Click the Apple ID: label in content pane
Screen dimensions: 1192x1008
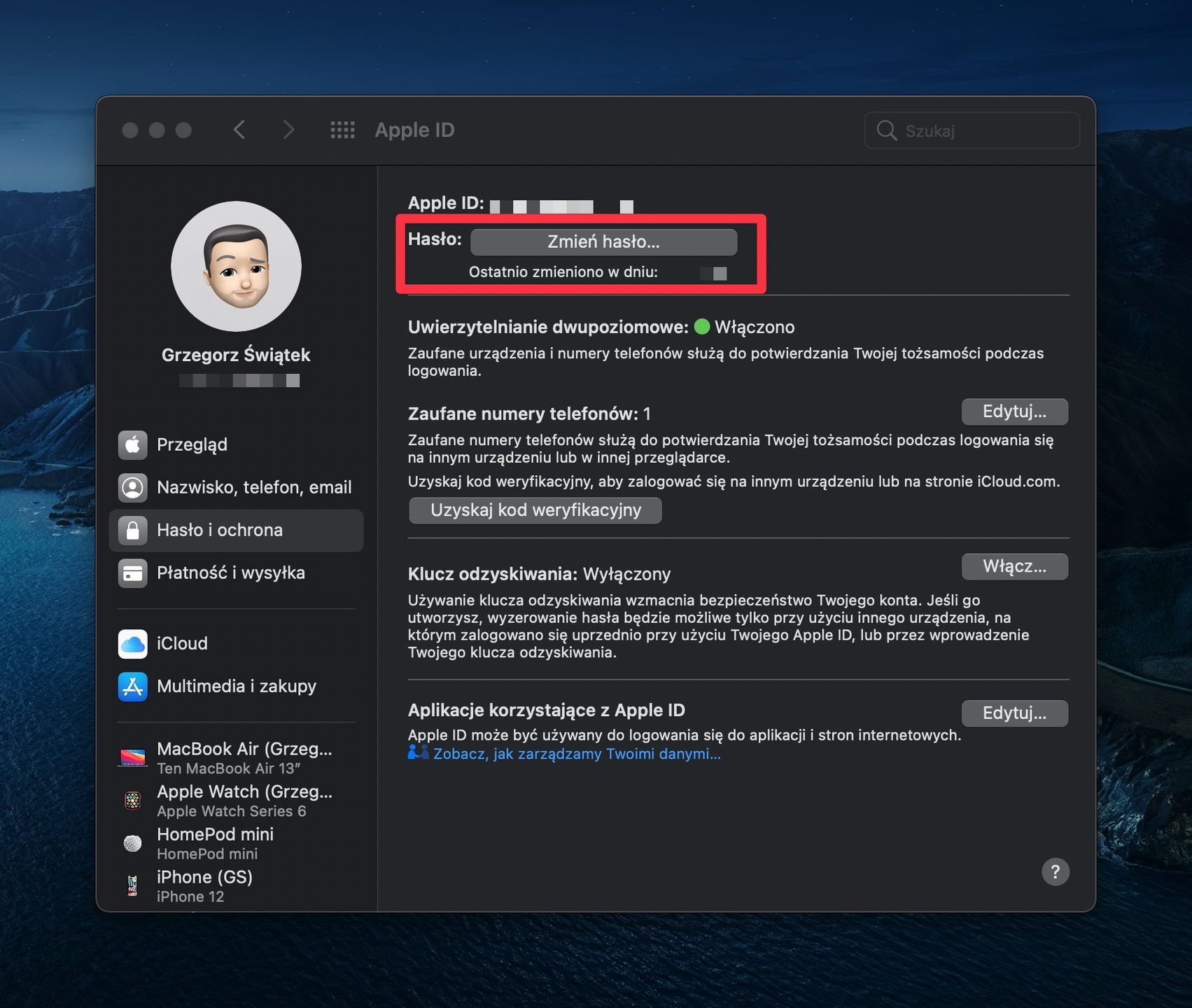(x=446, y=203)
